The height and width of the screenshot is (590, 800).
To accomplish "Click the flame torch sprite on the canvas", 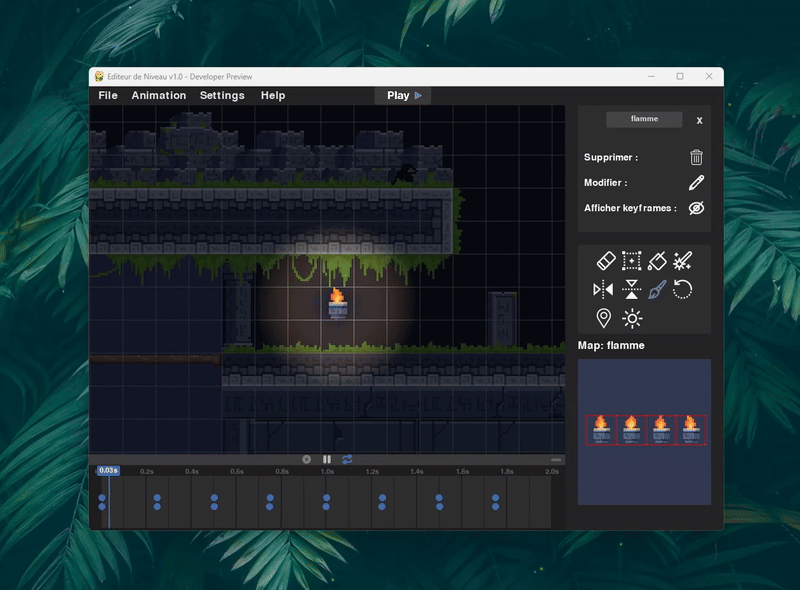I will tap(337, 303).
